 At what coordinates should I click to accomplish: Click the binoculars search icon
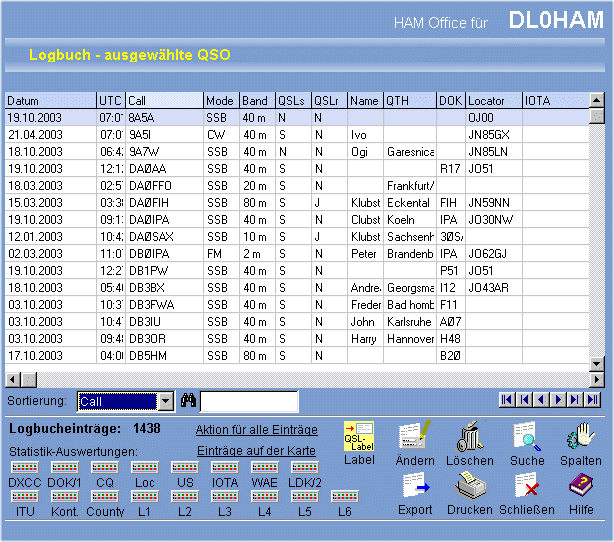[x=188, y=401]
